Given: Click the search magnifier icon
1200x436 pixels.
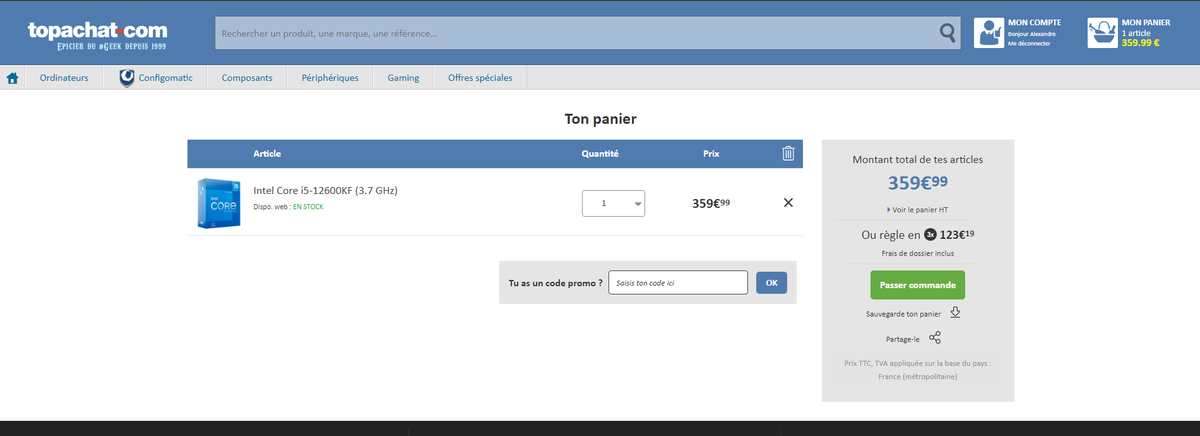Looking at the screenshot, I should pyautogui.click(x=948, y=33).
